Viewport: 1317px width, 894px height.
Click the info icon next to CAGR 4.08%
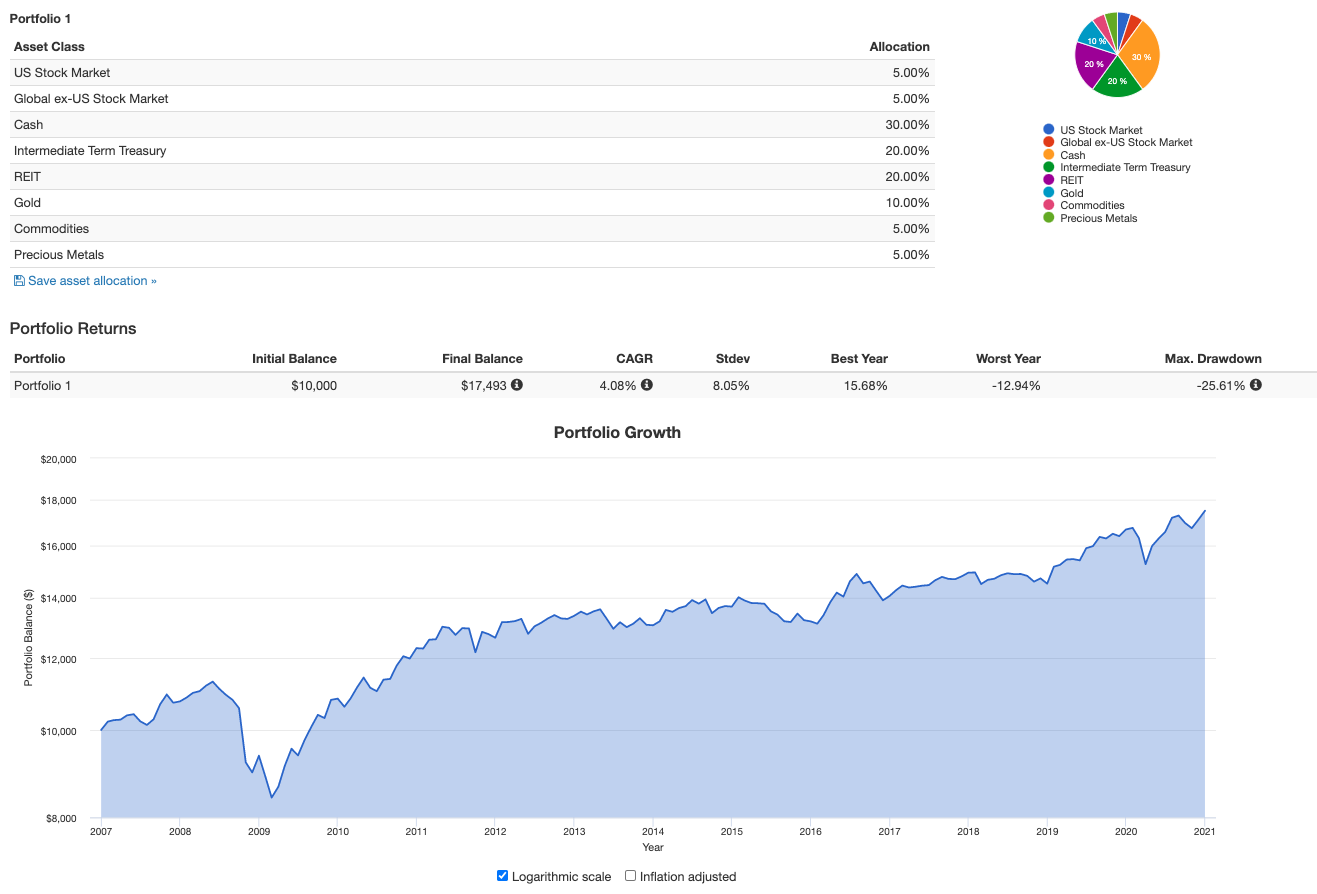click(647, 385)
